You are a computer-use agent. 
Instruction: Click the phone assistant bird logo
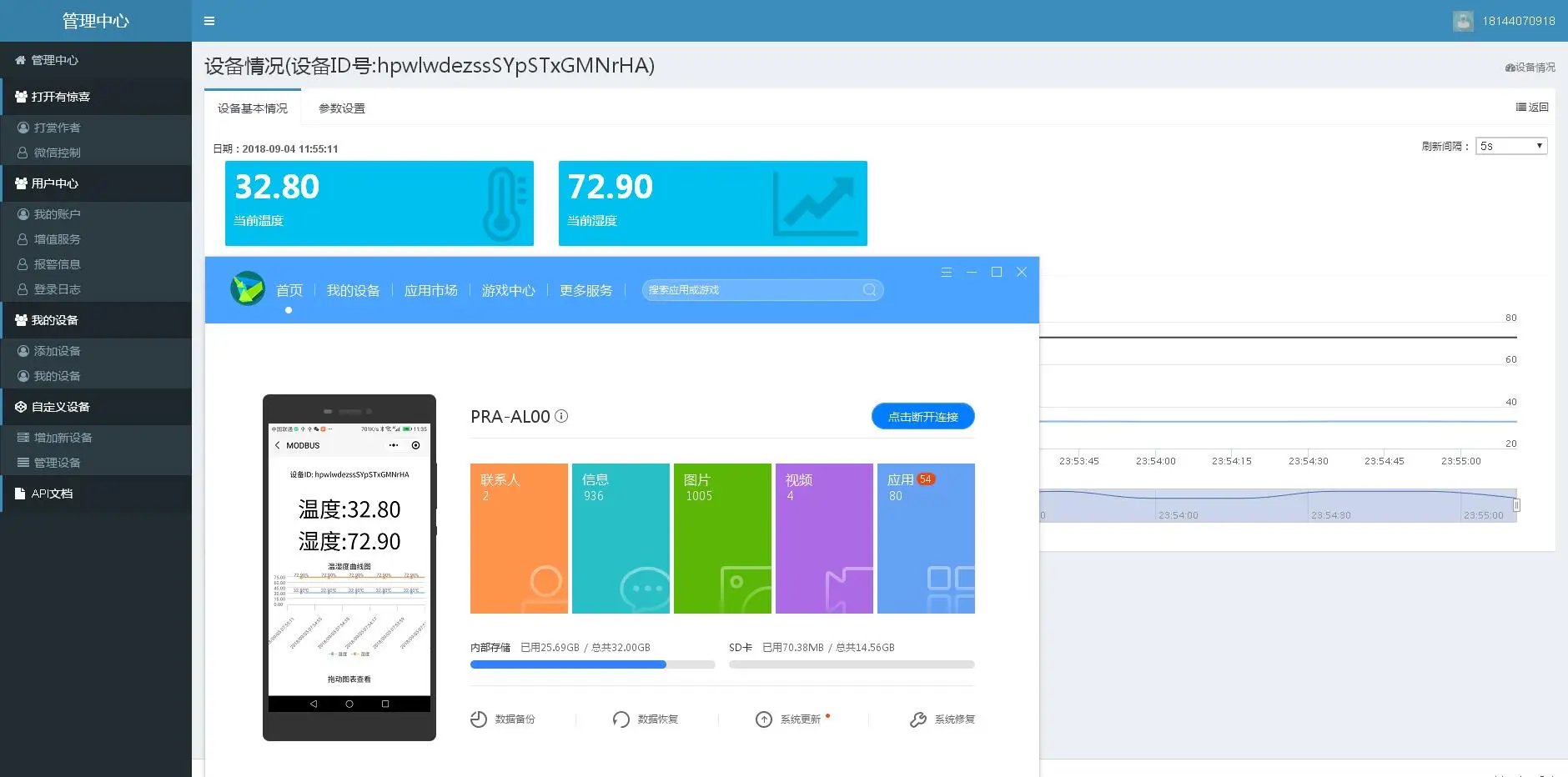(248, 288)
